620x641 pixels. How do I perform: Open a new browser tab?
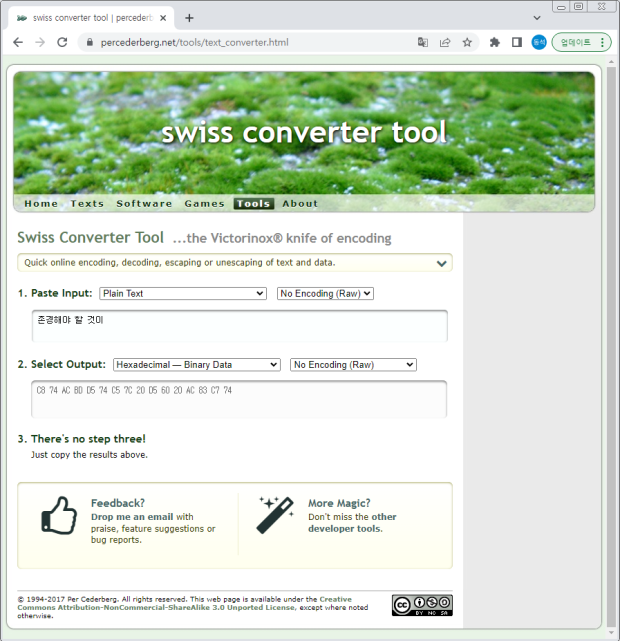pos(189,18)
